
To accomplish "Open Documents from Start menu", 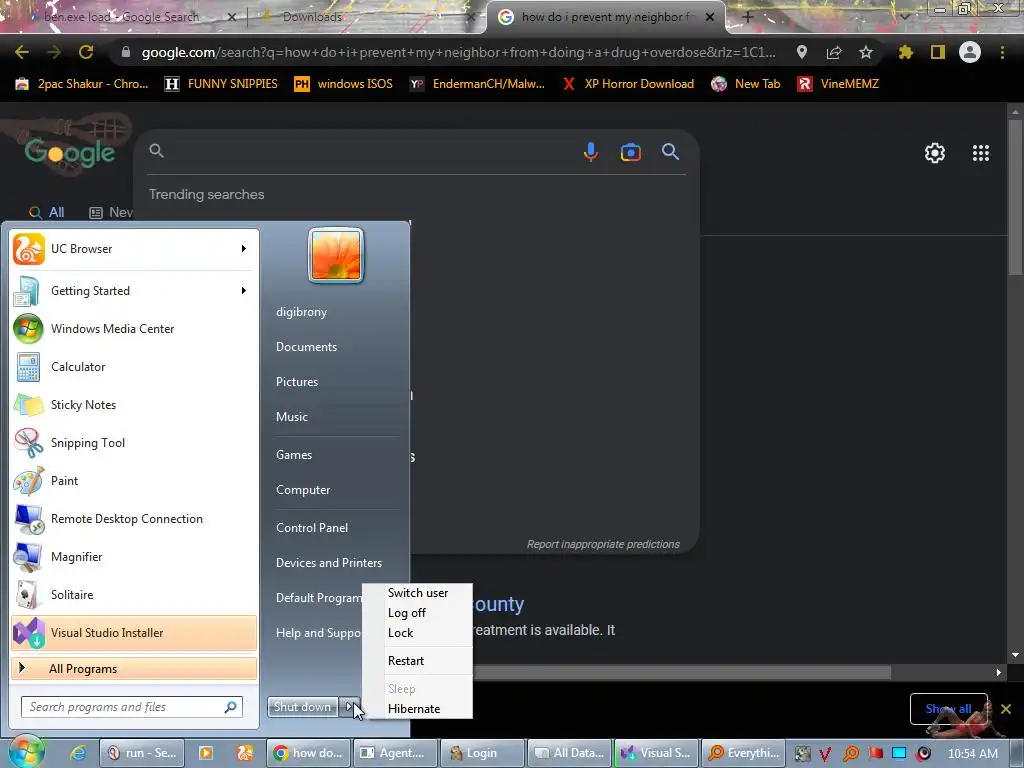I will (306, 347).
